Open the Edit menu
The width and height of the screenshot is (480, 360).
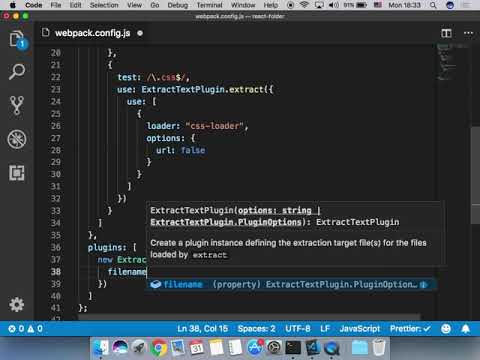point(75,5)
